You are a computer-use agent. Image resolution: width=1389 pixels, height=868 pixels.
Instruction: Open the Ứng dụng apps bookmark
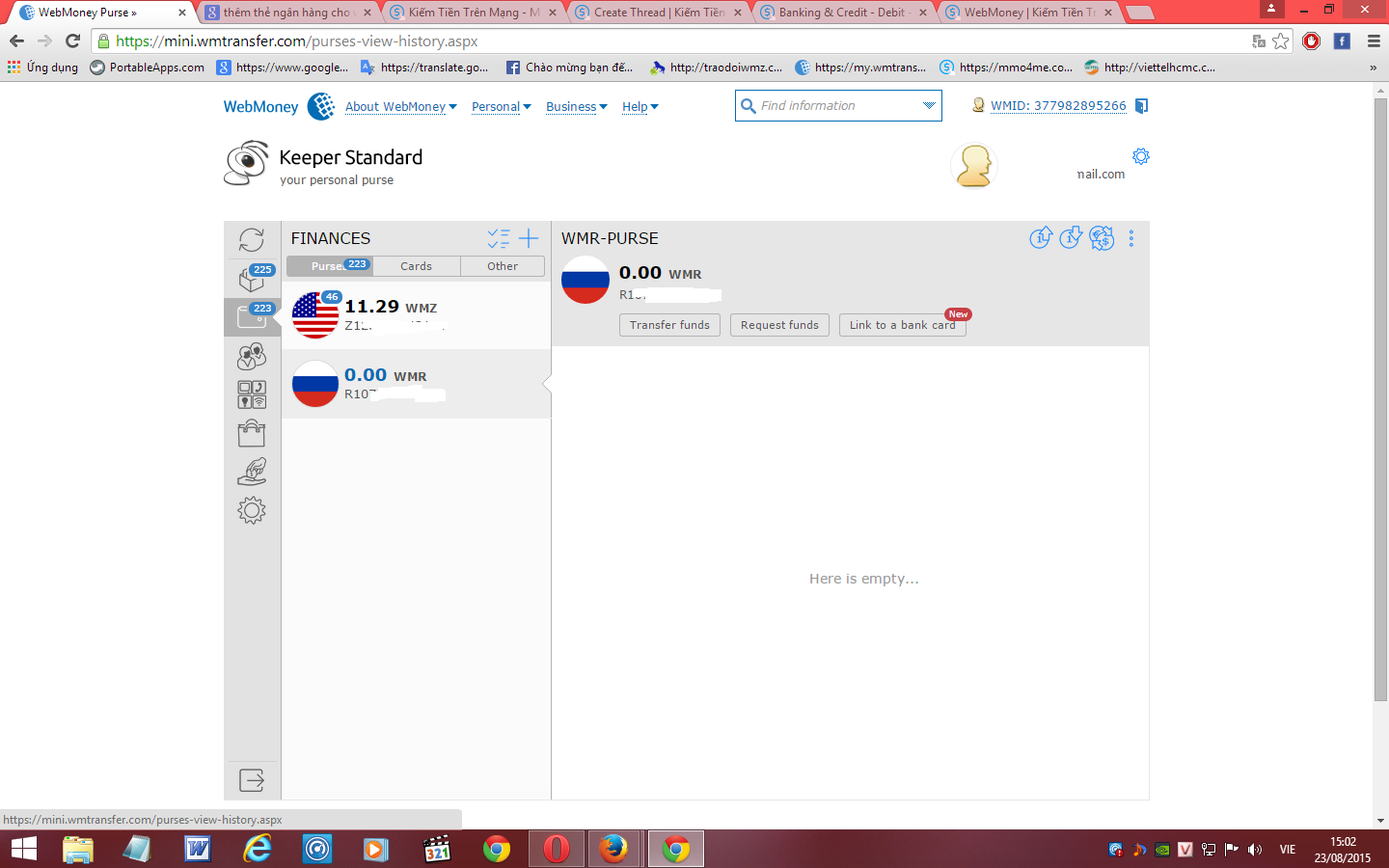pos(42,68)
